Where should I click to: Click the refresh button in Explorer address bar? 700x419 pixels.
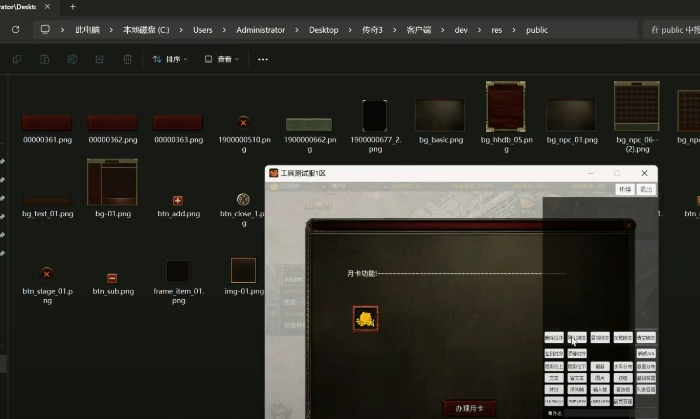coord(16,30)
